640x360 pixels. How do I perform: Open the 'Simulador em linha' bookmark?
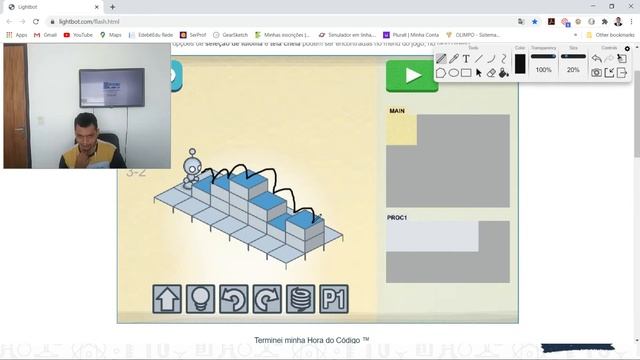click(347, 35)
